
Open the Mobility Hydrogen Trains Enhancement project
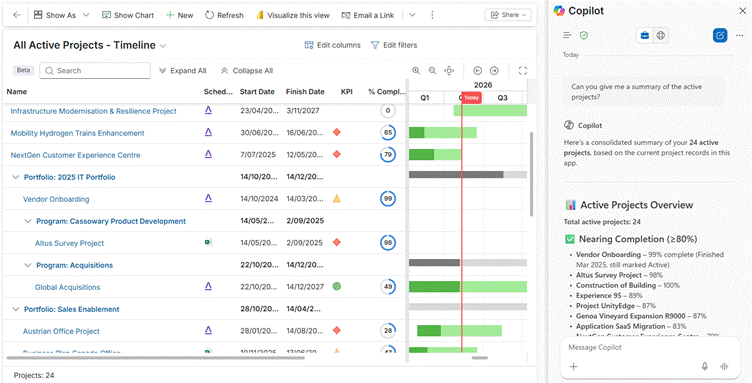point(77,133)
